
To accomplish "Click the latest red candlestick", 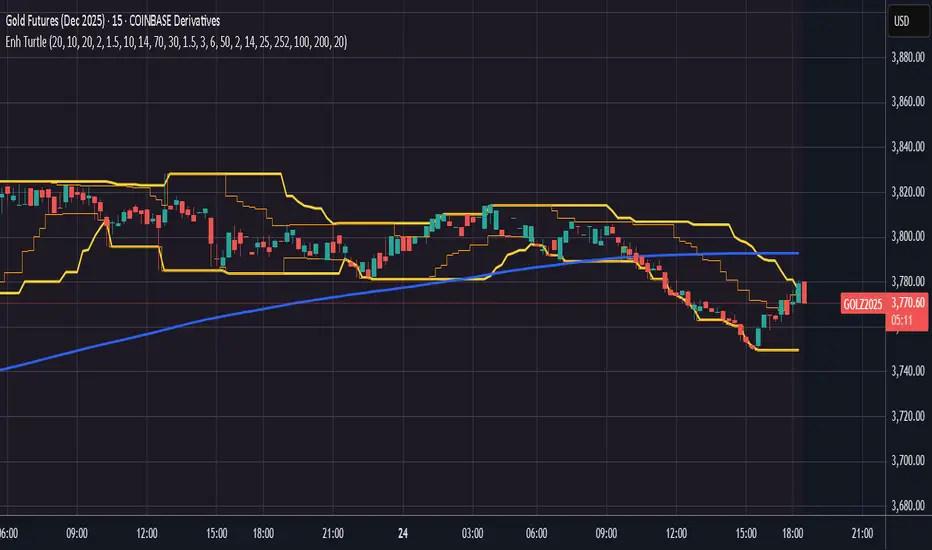I will (804, 293).
